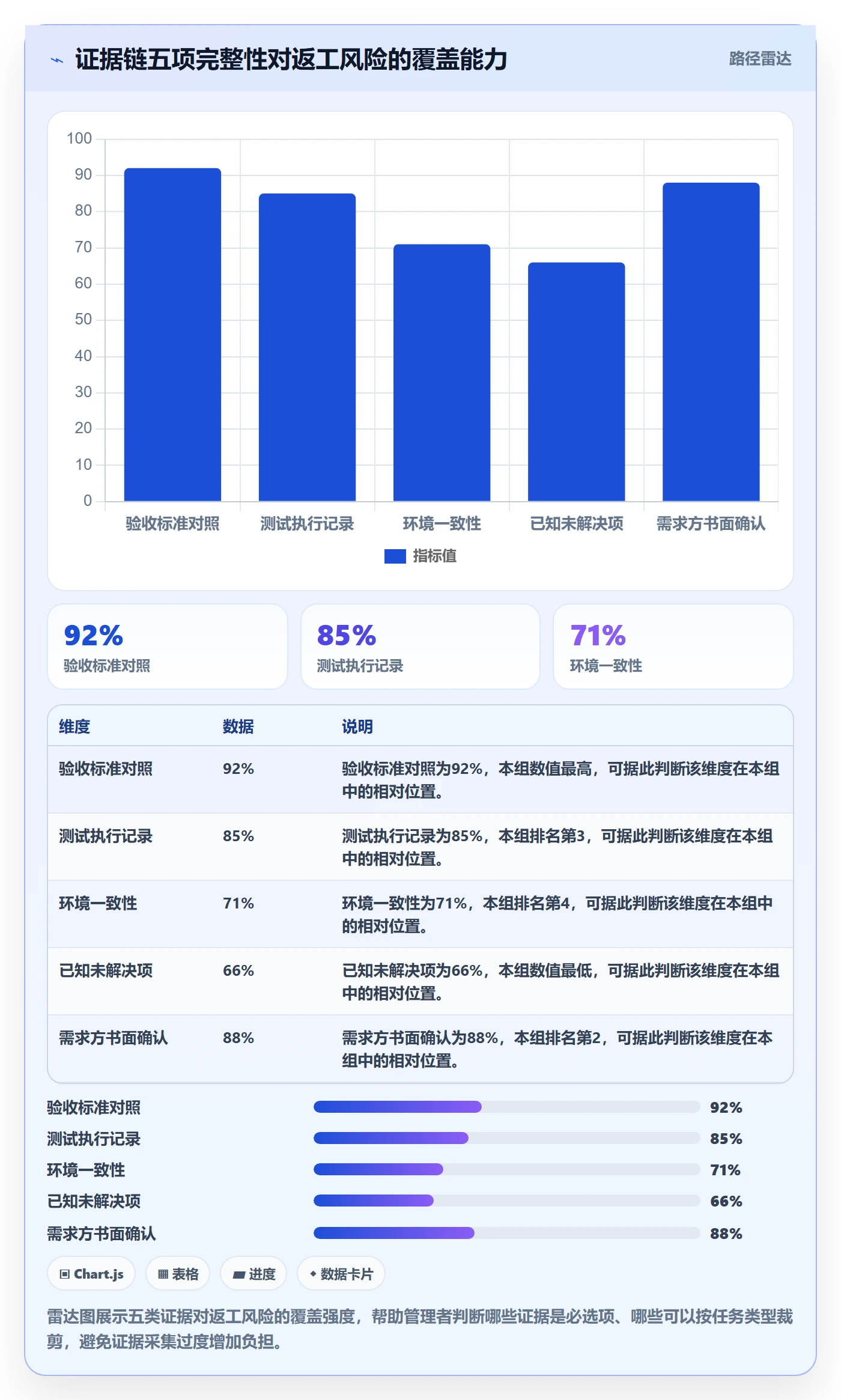Image resolution: width=841 pixels, height=1400 pixels.
Task: Select the 71% cell in the table
Action: pyautogui.click(x=238, y=903)
